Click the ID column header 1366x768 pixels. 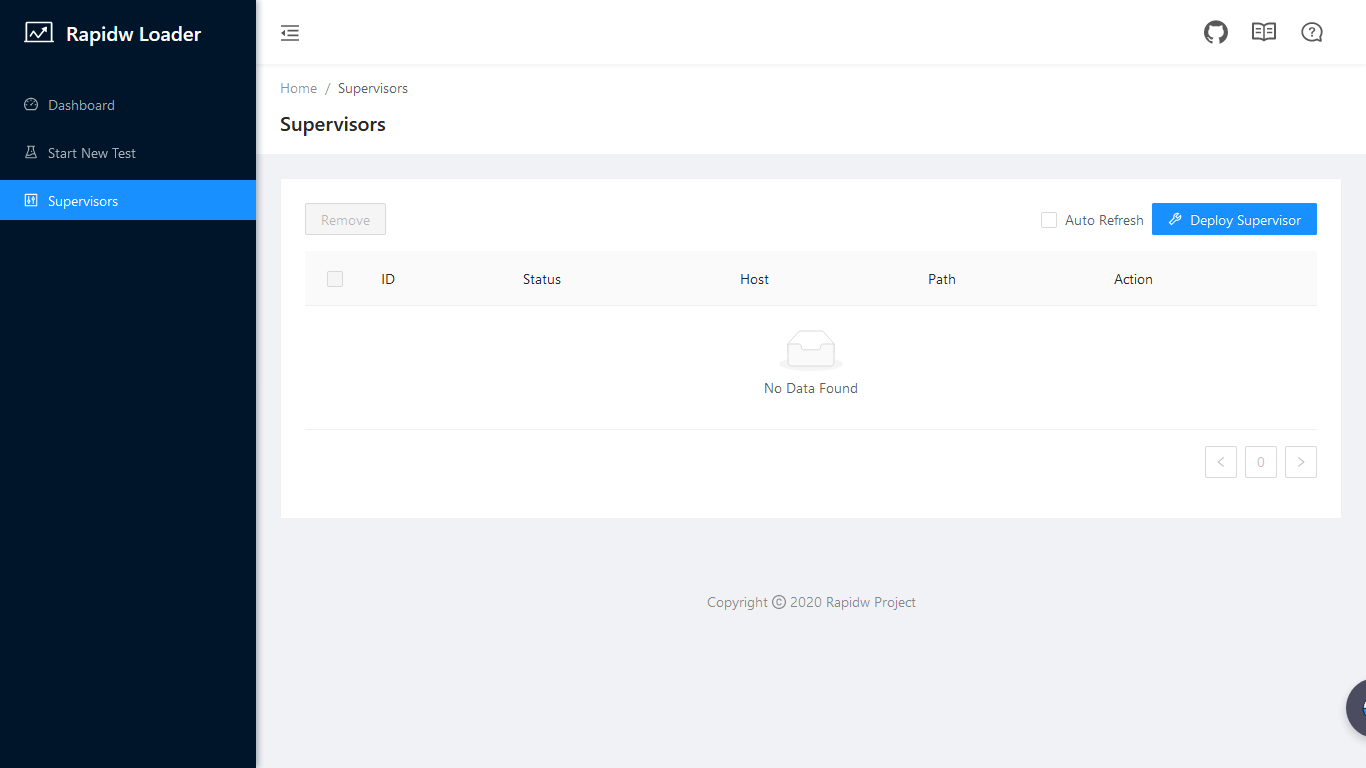[388, 279]
